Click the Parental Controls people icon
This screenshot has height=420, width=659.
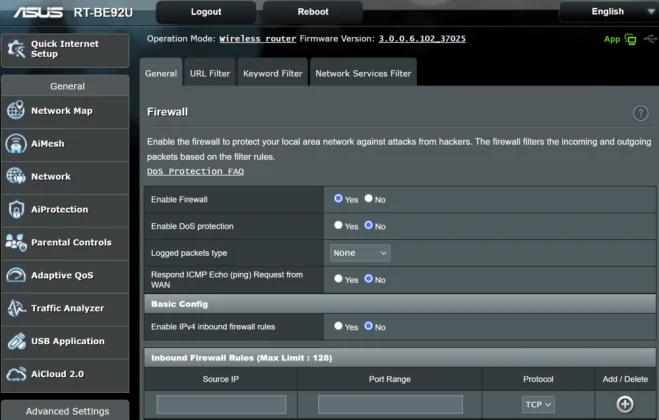pyautogui.click(x=16, y=243)
